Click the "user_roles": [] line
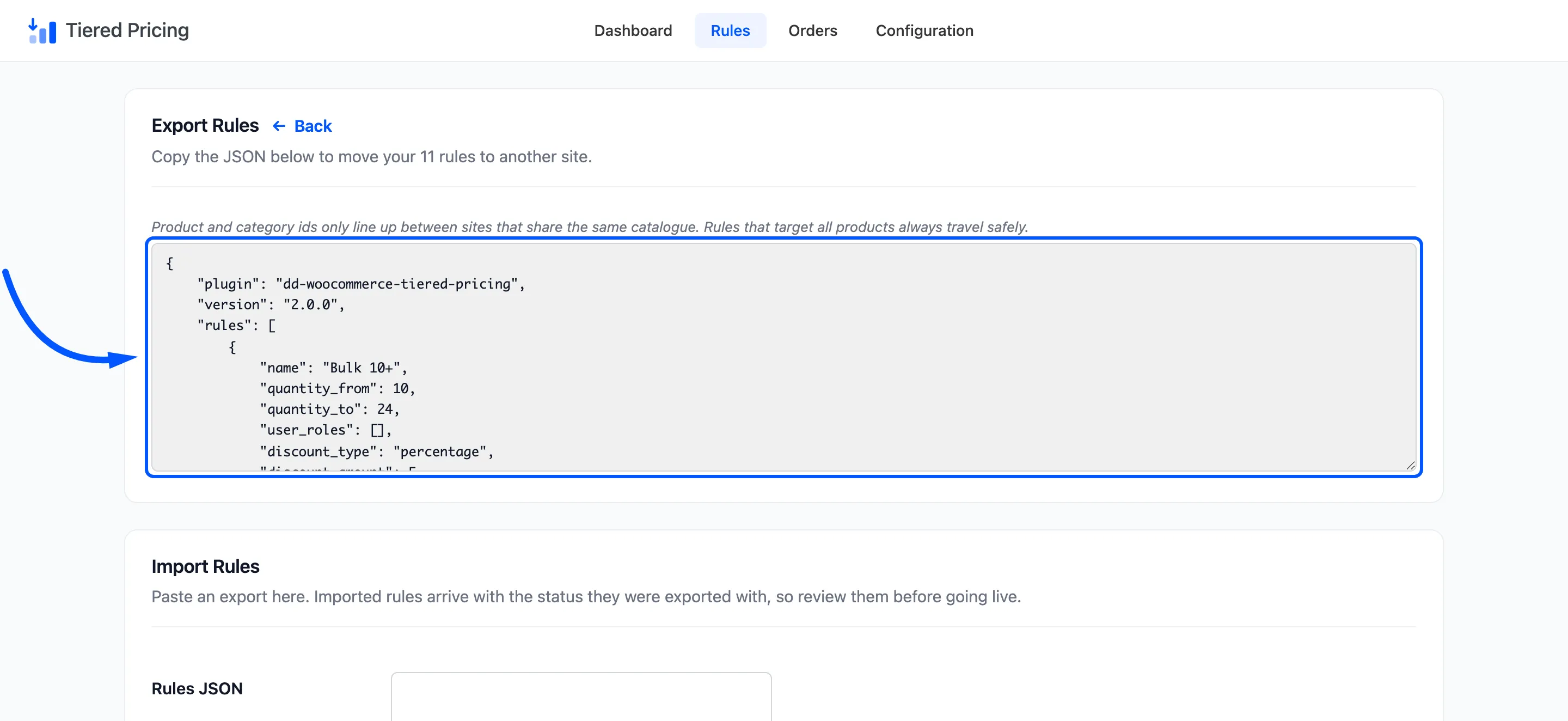This screenshot has height=721, width=1568. pyautogui.click(x=326, y=430)
